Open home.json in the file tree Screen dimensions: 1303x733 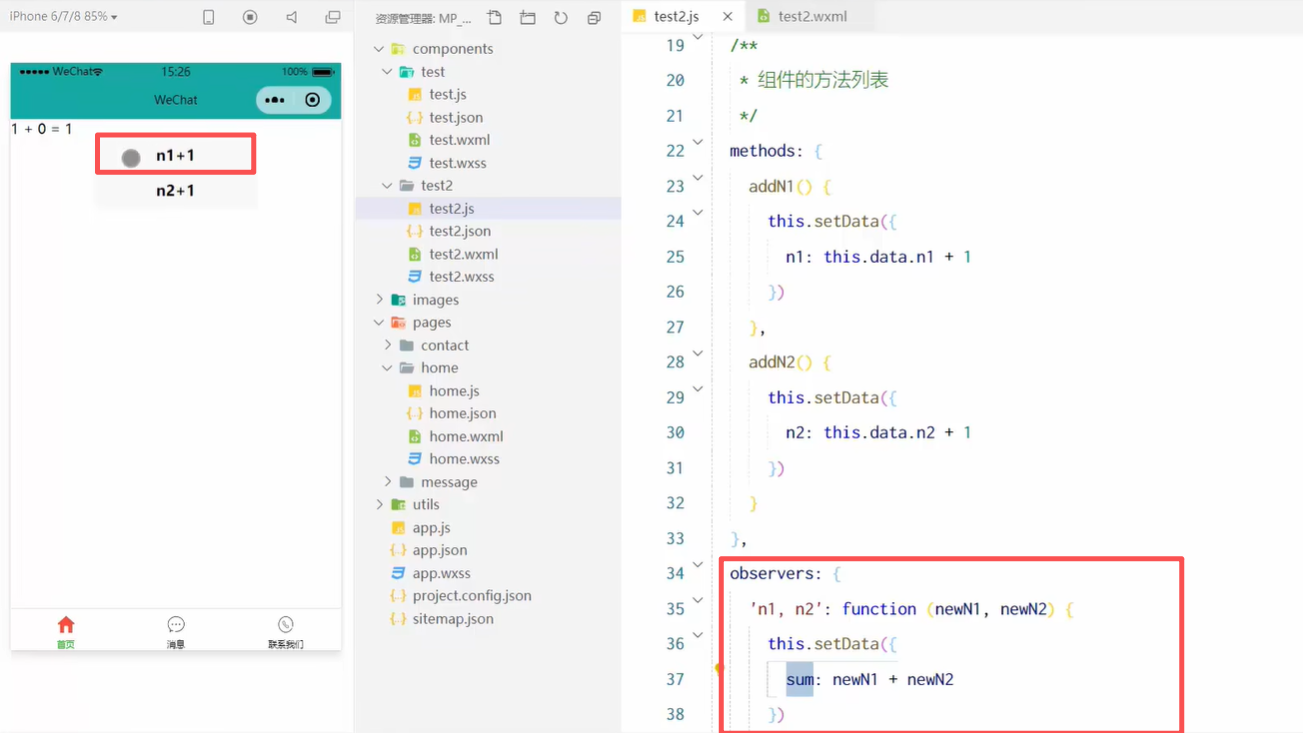tap(462, 413)
